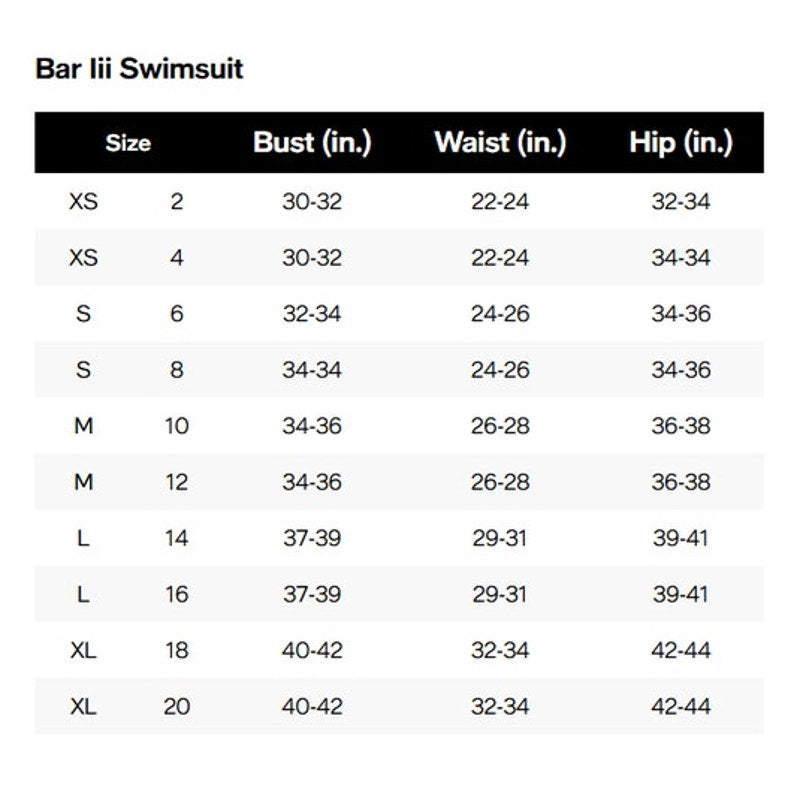Select the Hip (in.) column header
This screenshot has width=800, height=800.
(x=680, y=142)
